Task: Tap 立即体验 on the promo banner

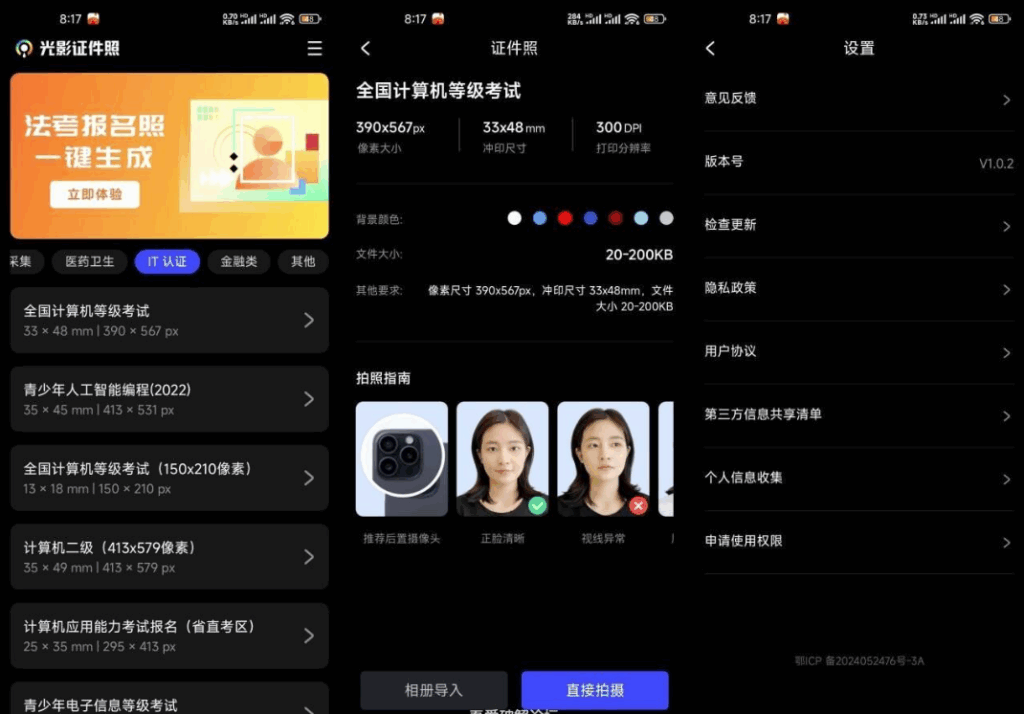Action: point(94,195)
